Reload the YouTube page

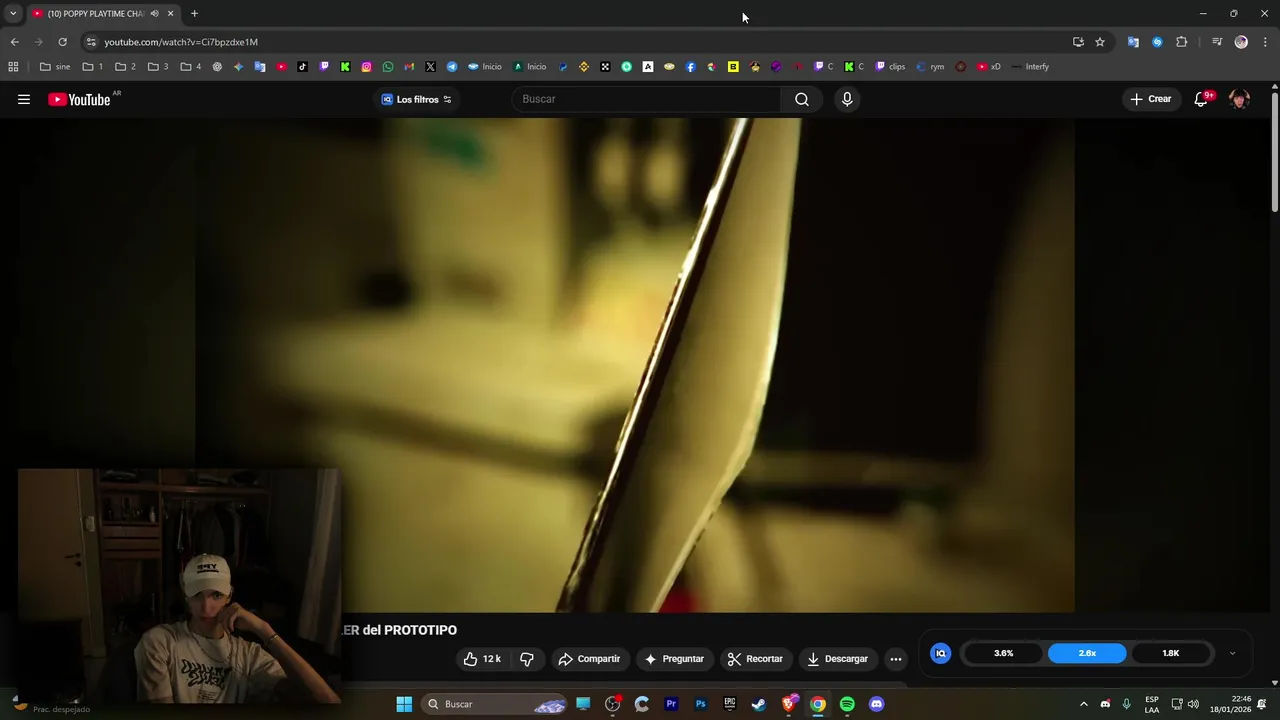tap(62, 42)
